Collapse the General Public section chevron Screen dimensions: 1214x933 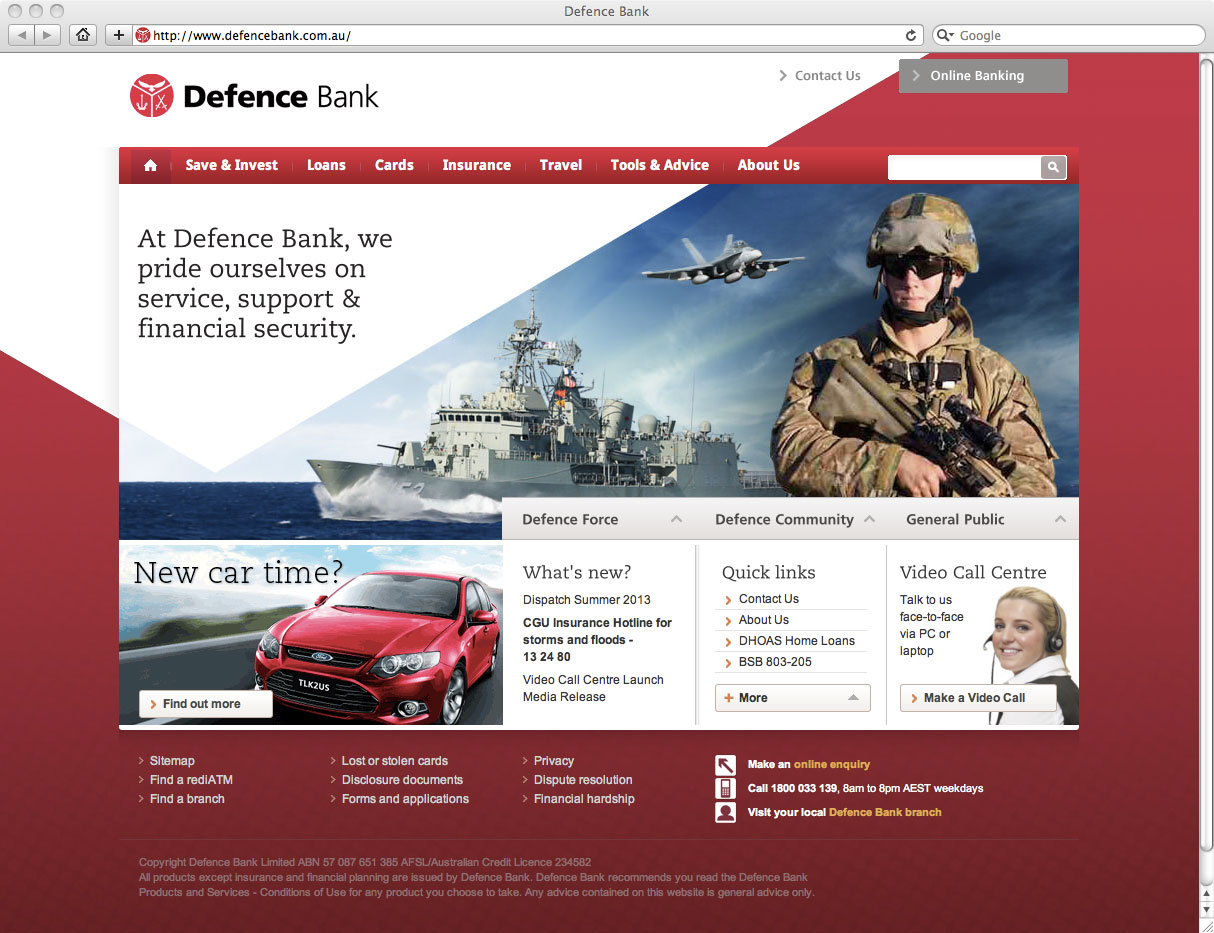1060,519
